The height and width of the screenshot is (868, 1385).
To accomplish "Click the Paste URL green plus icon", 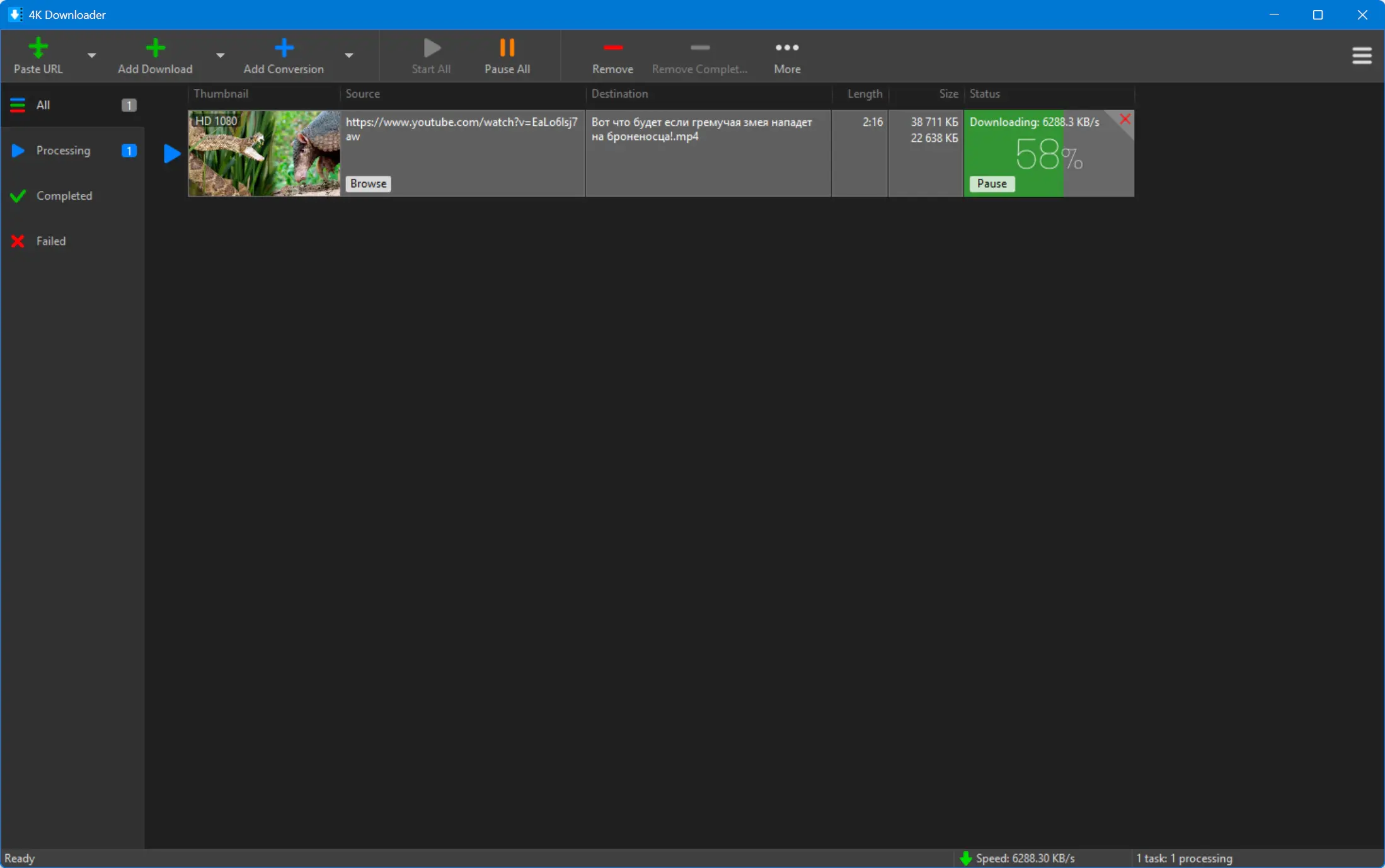I will point(38,48).
